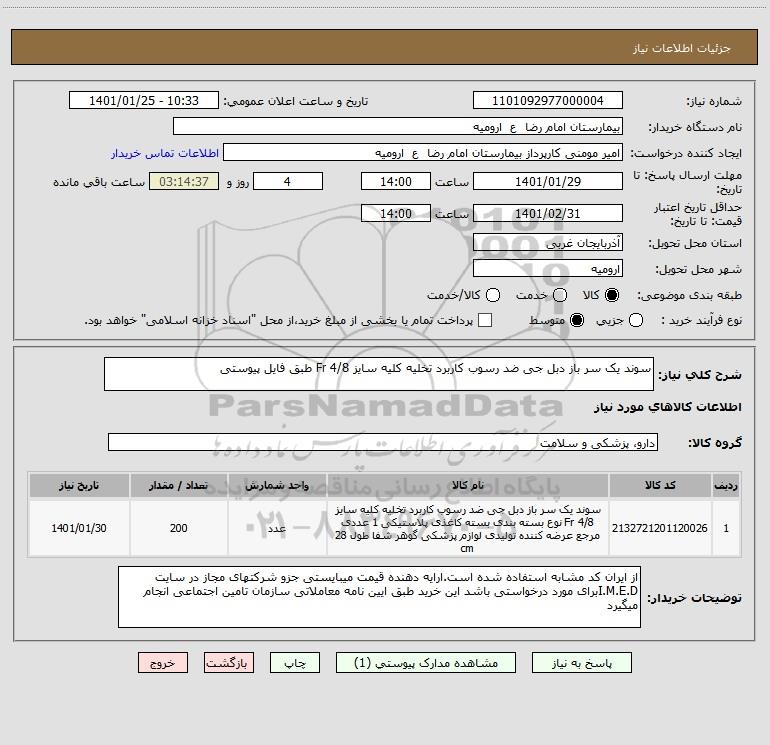The height and width of the screenshot is (745, 770).
Task: Select the خدمت radio button
Action: click(x=560, y=295)
